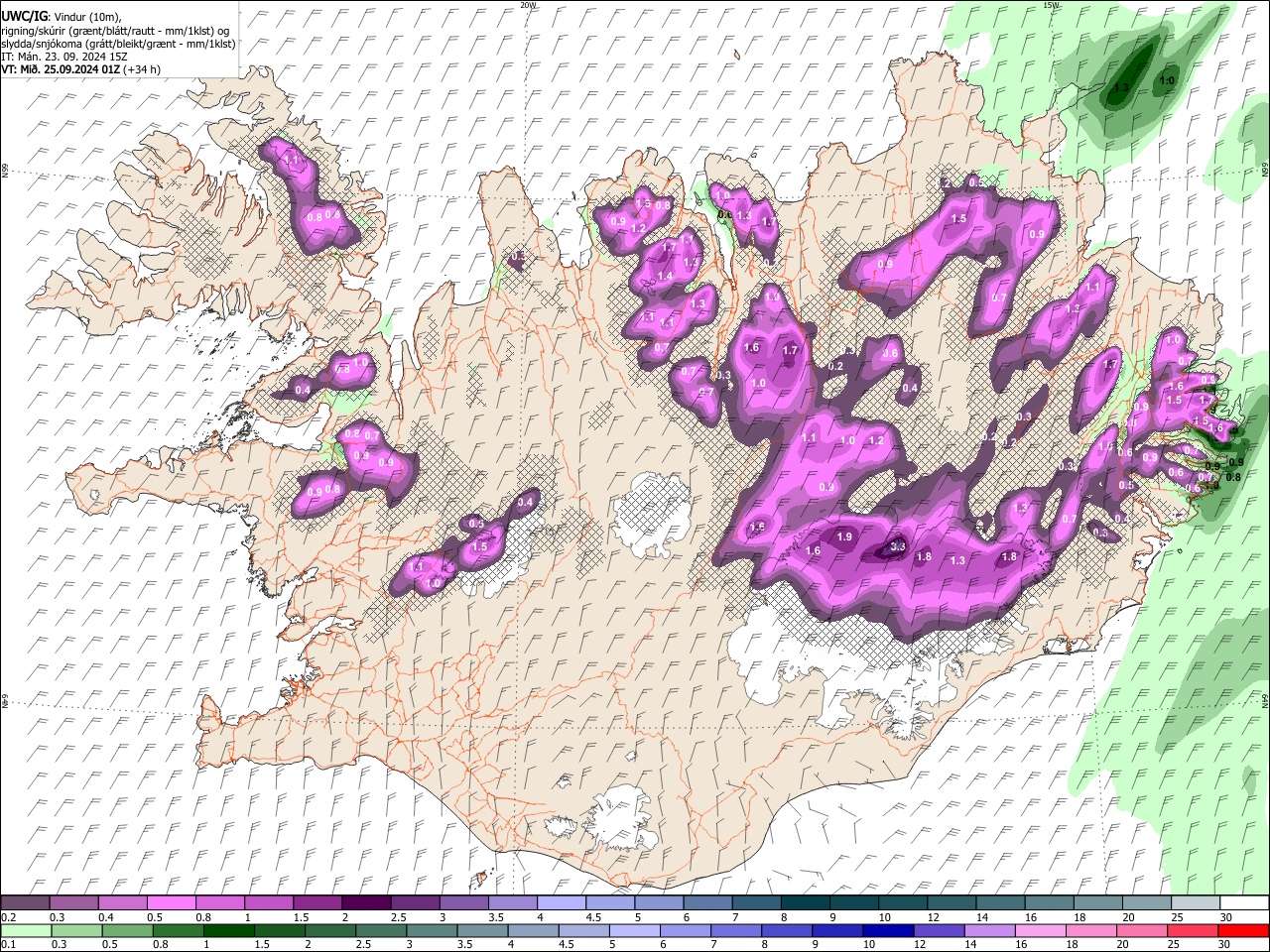Screen dimensions: 1270x952
Task: Select the 0.5 pink swatch in upper snow scale
Action: point(171,902)
